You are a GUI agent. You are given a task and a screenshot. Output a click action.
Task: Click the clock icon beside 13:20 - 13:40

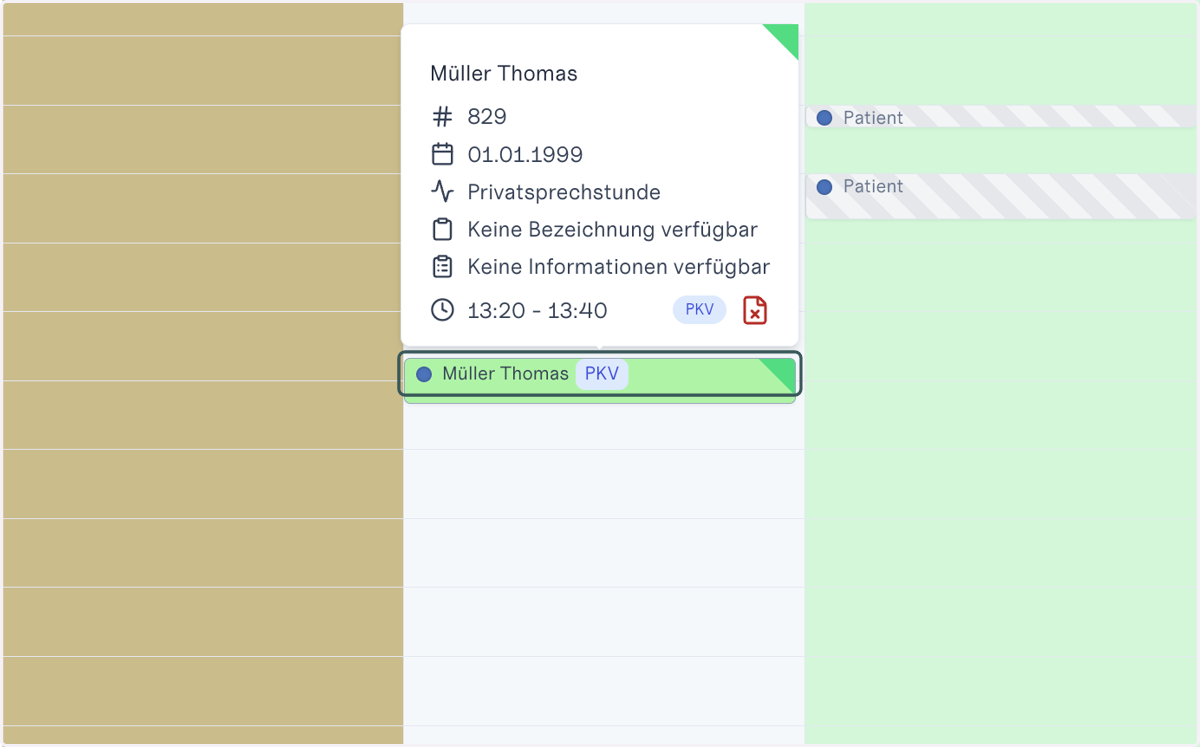(442, 310)
